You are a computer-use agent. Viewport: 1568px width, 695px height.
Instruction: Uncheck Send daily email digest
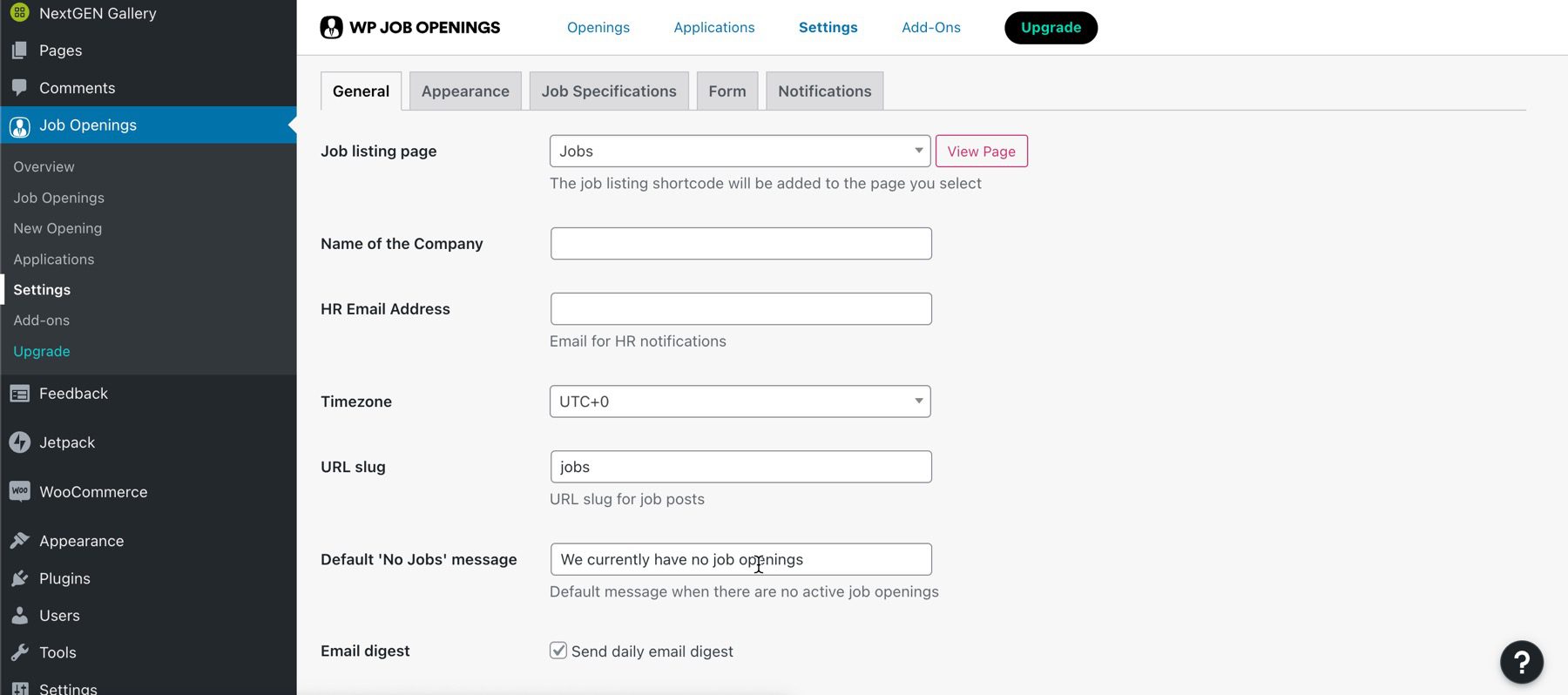pos(558,650)
